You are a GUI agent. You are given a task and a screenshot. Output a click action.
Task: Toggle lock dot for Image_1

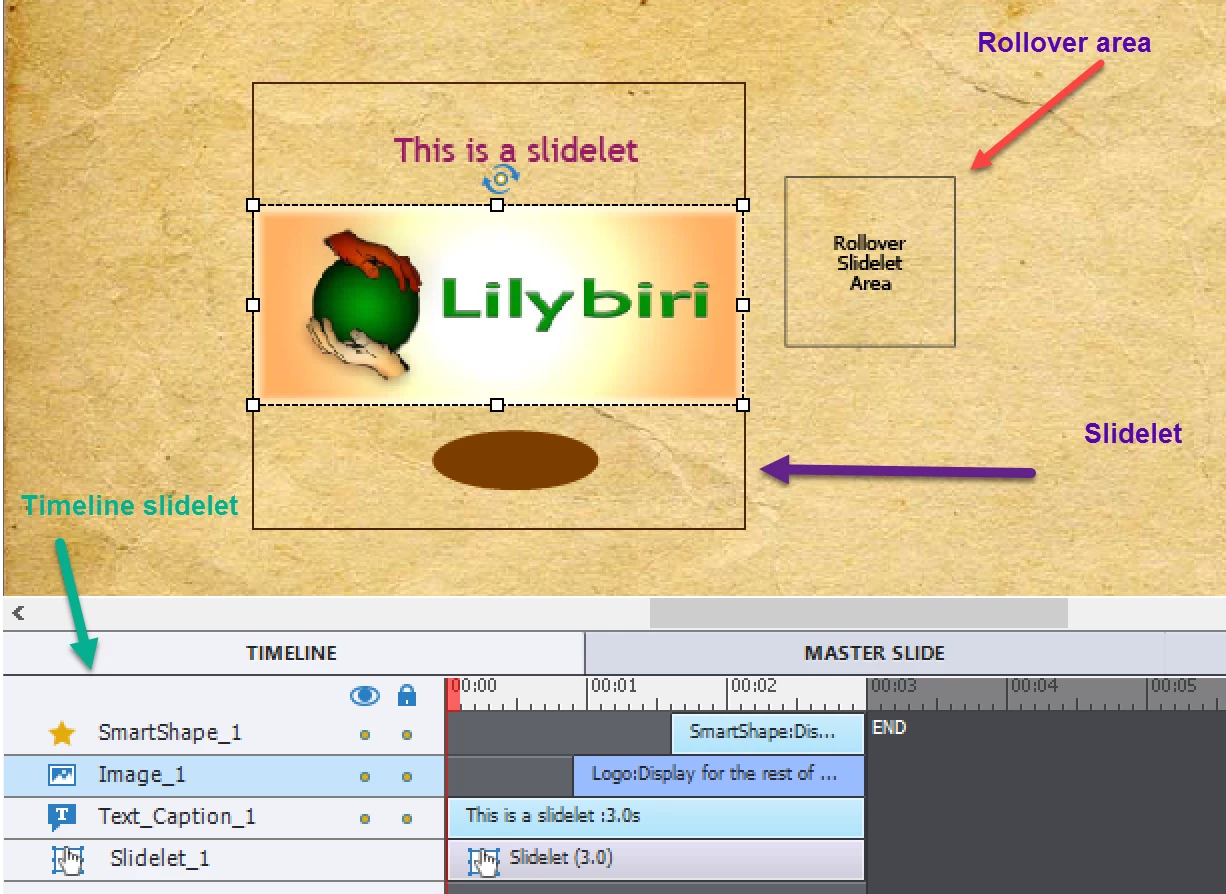tap(407, 777)
